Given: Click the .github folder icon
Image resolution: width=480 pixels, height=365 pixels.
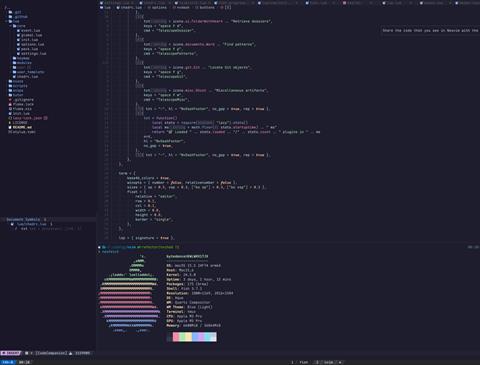Looking at the screenshot, I should [x=10, y=17].
